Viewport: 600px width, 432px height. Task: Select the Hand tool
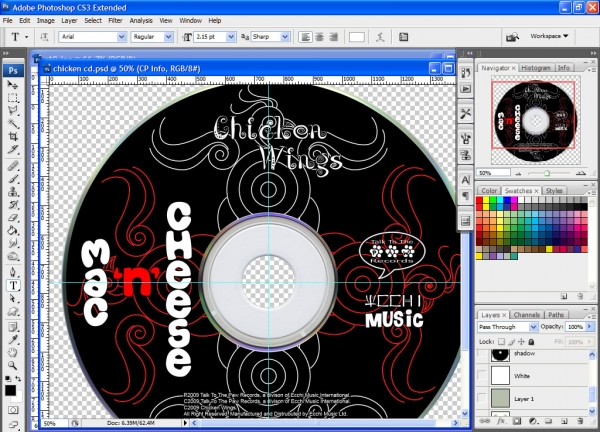pos(13,352)
